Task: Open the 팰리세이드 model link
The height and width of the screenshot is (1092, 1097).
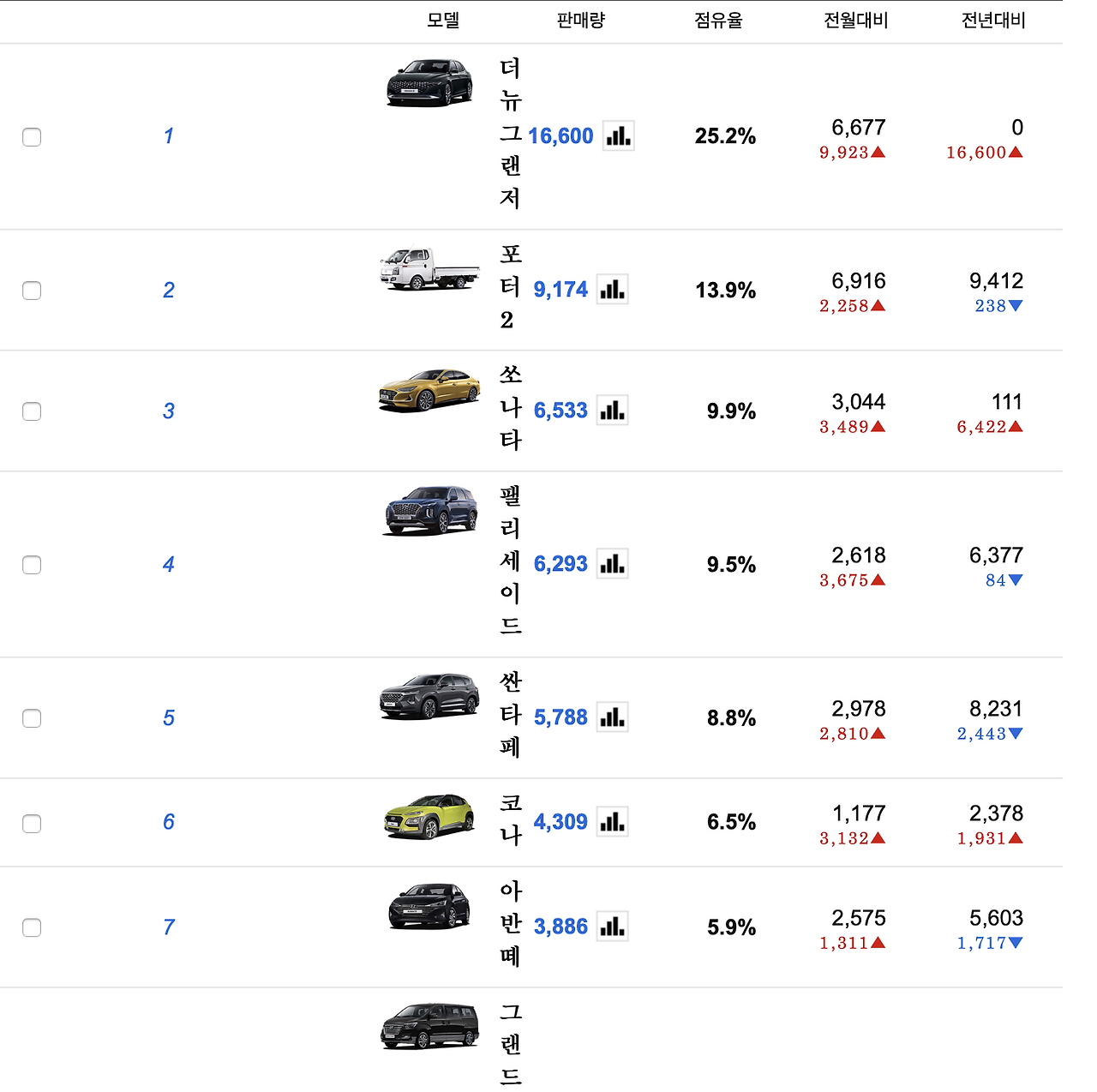Action: click(511, 561)
